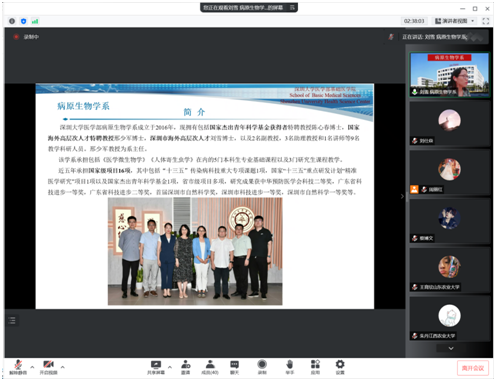Click the 简介 heading on slide
The image size is (496, 381).
(194, 112)
